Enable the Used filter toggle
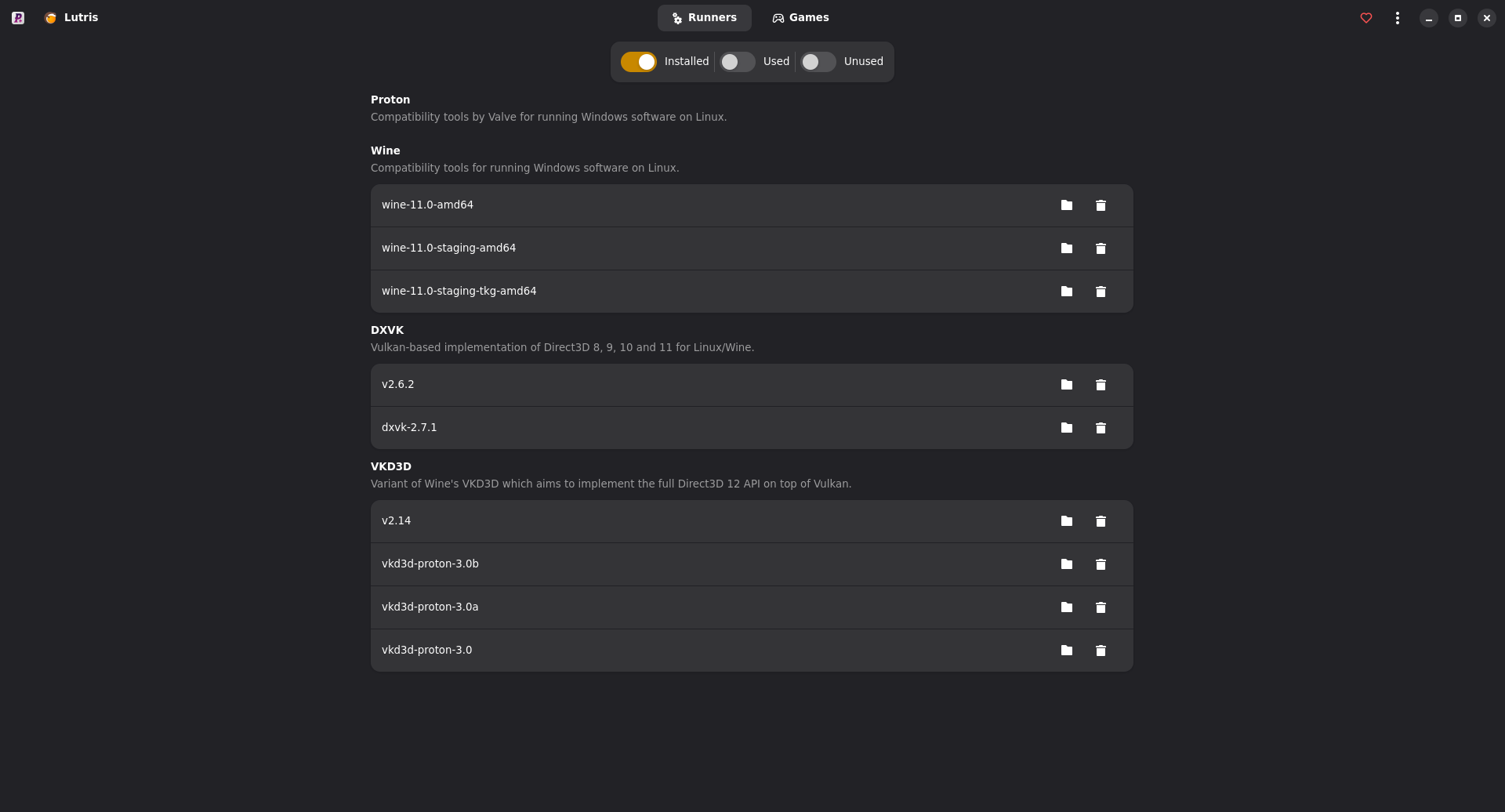Viewport: 1505px width, 812px height. pyautogui.click(x=738, y=62)
